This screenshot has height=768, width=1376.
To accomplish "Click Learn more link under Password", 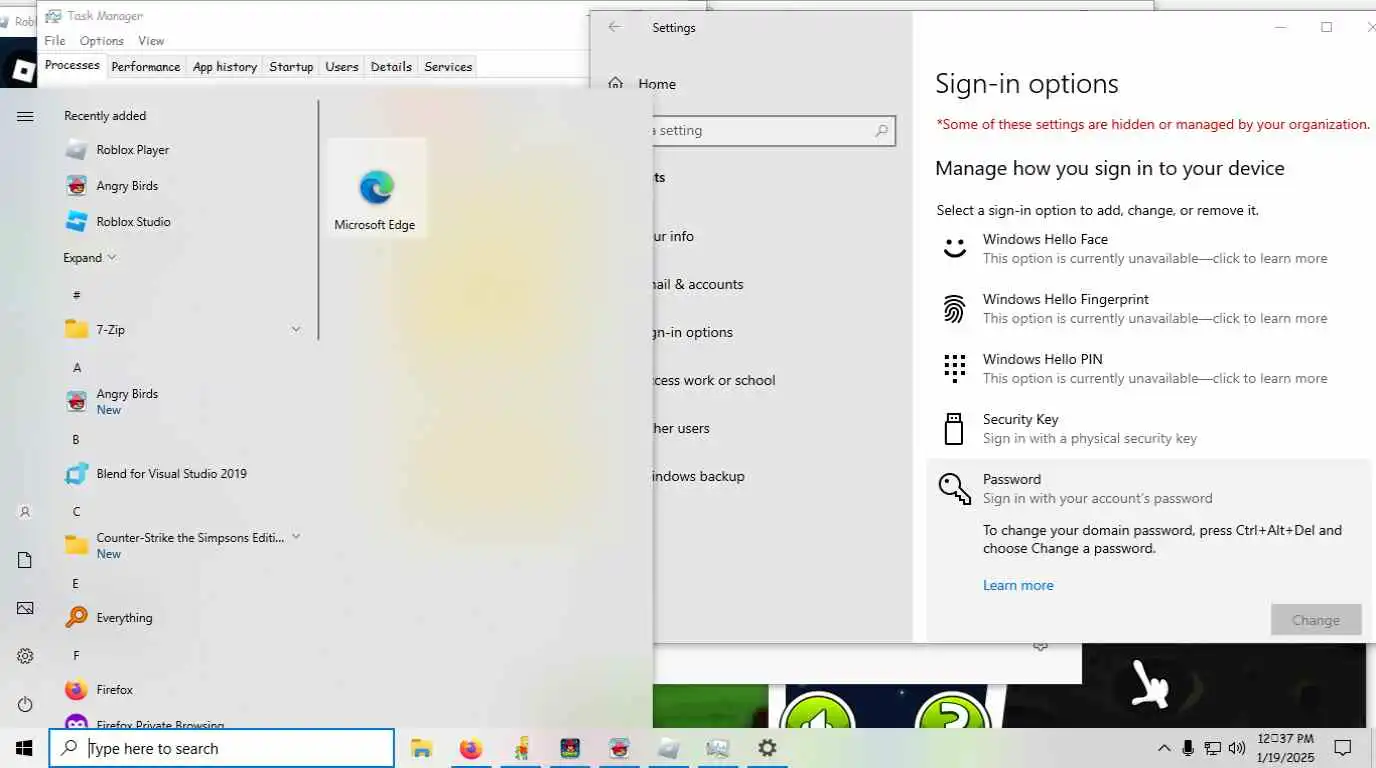I will (x=1018, y=586).
